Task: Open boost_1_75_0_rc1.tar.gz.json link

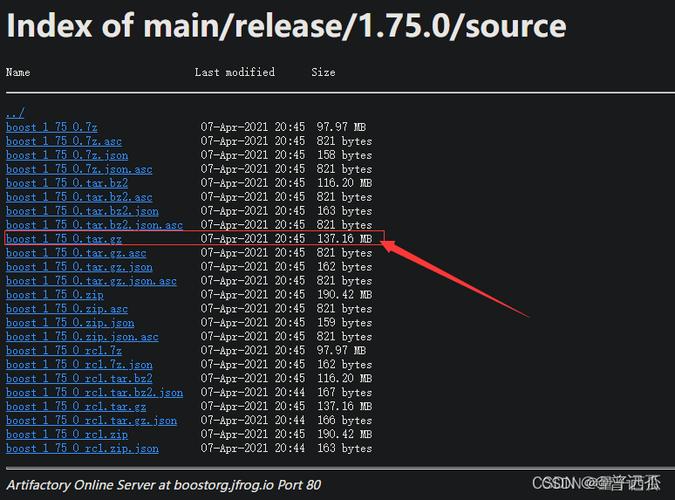Action: coord(91,420)
